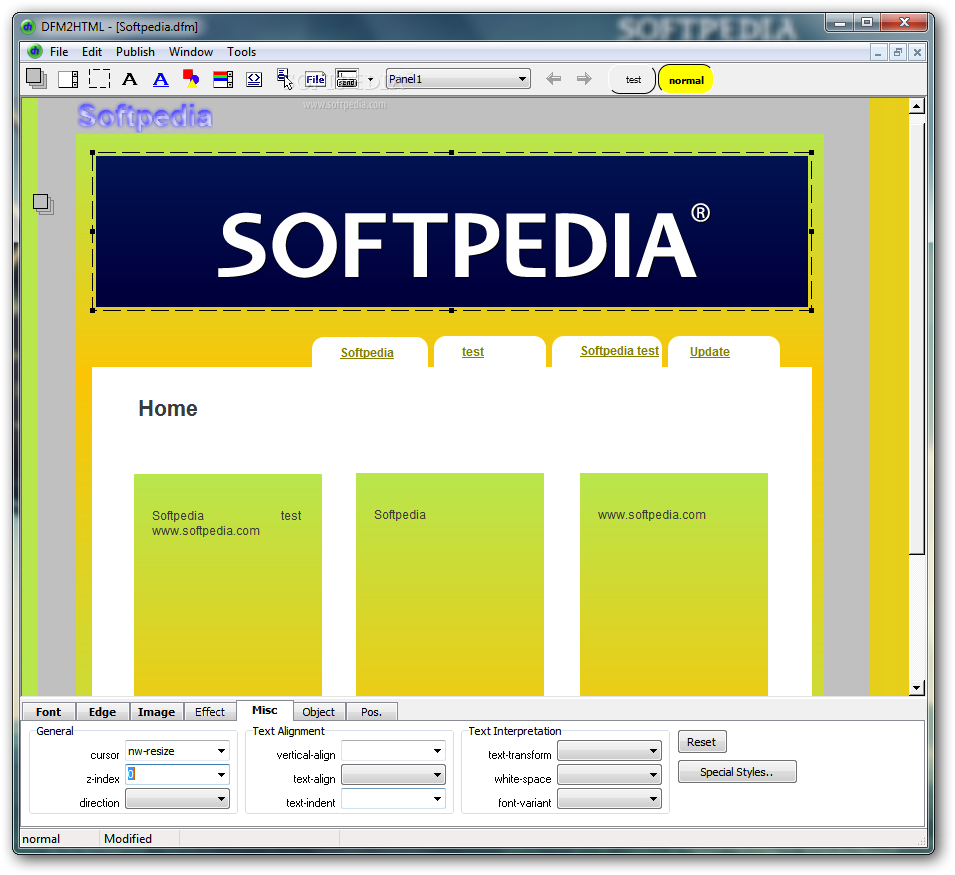
Task: Navigate forward with right arrow
Action: point(584,79)
